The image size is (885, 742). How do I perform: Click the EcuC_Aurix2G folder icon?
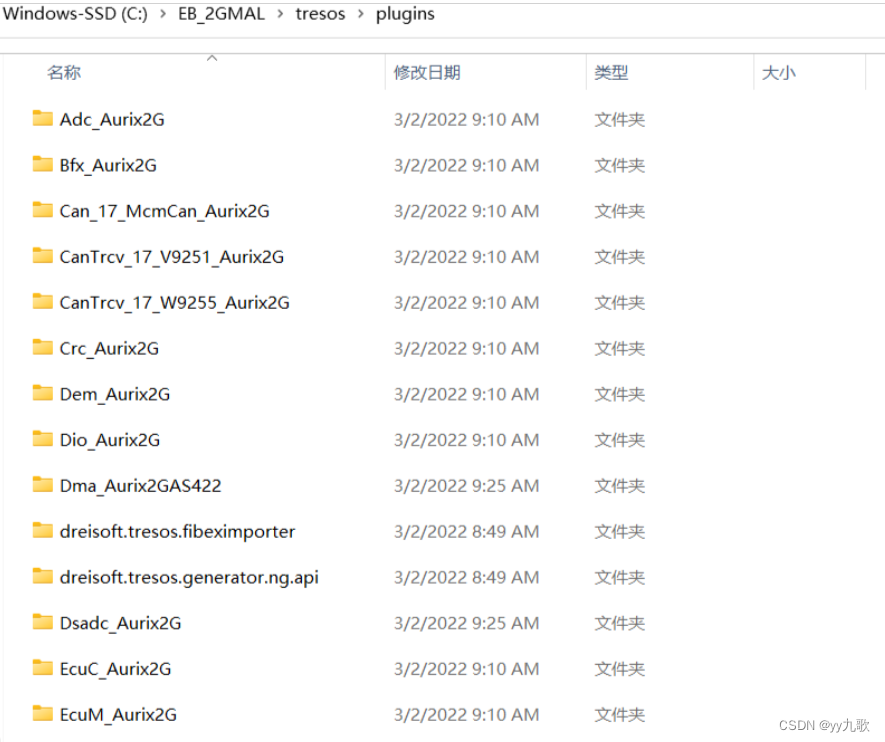point(42,668)
